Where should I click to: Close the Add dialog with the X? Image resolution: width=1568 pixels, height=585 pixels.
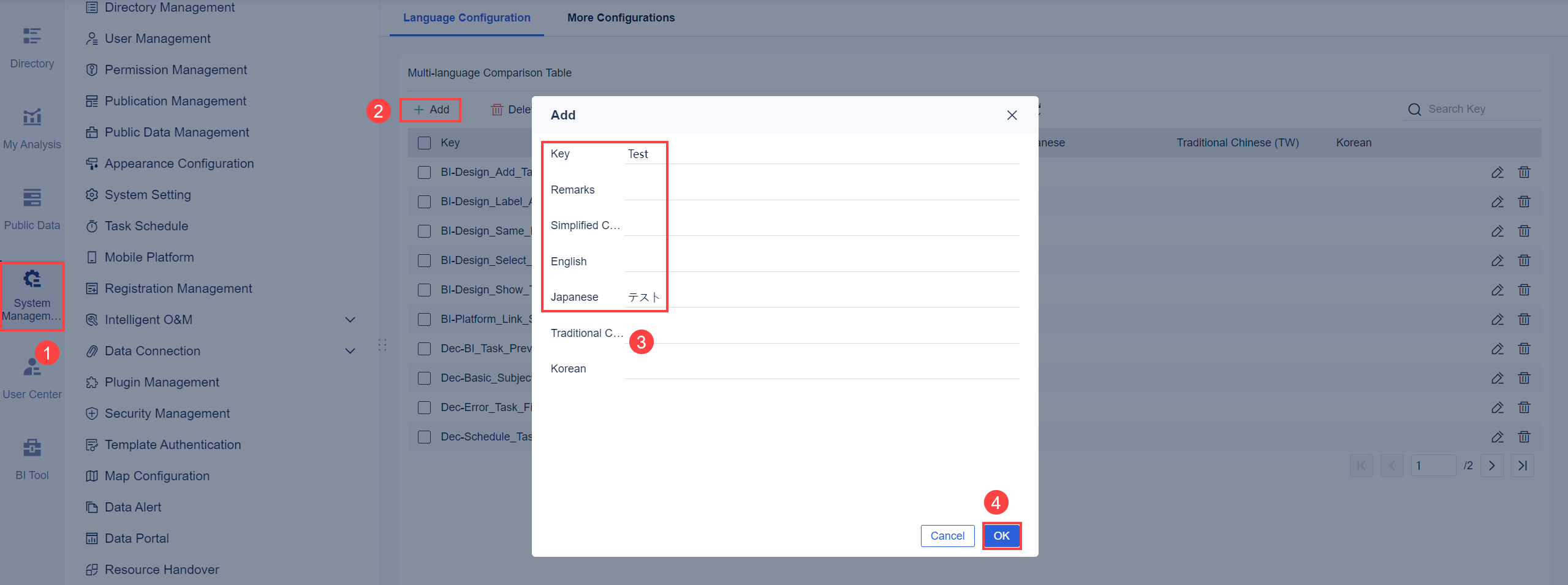(x=1011, y=115)
